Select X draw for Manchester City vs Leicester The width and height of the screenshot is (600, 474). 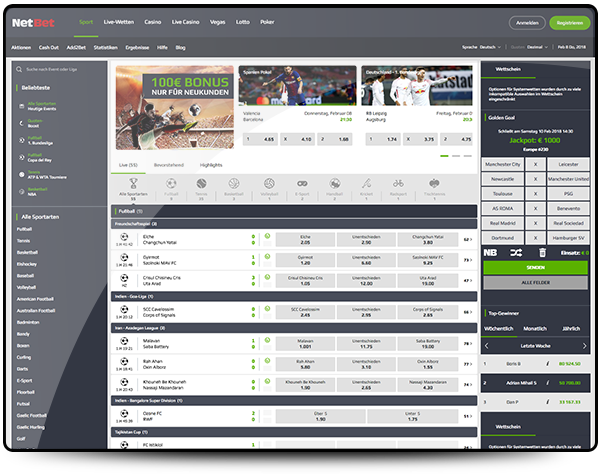(535, 164)
